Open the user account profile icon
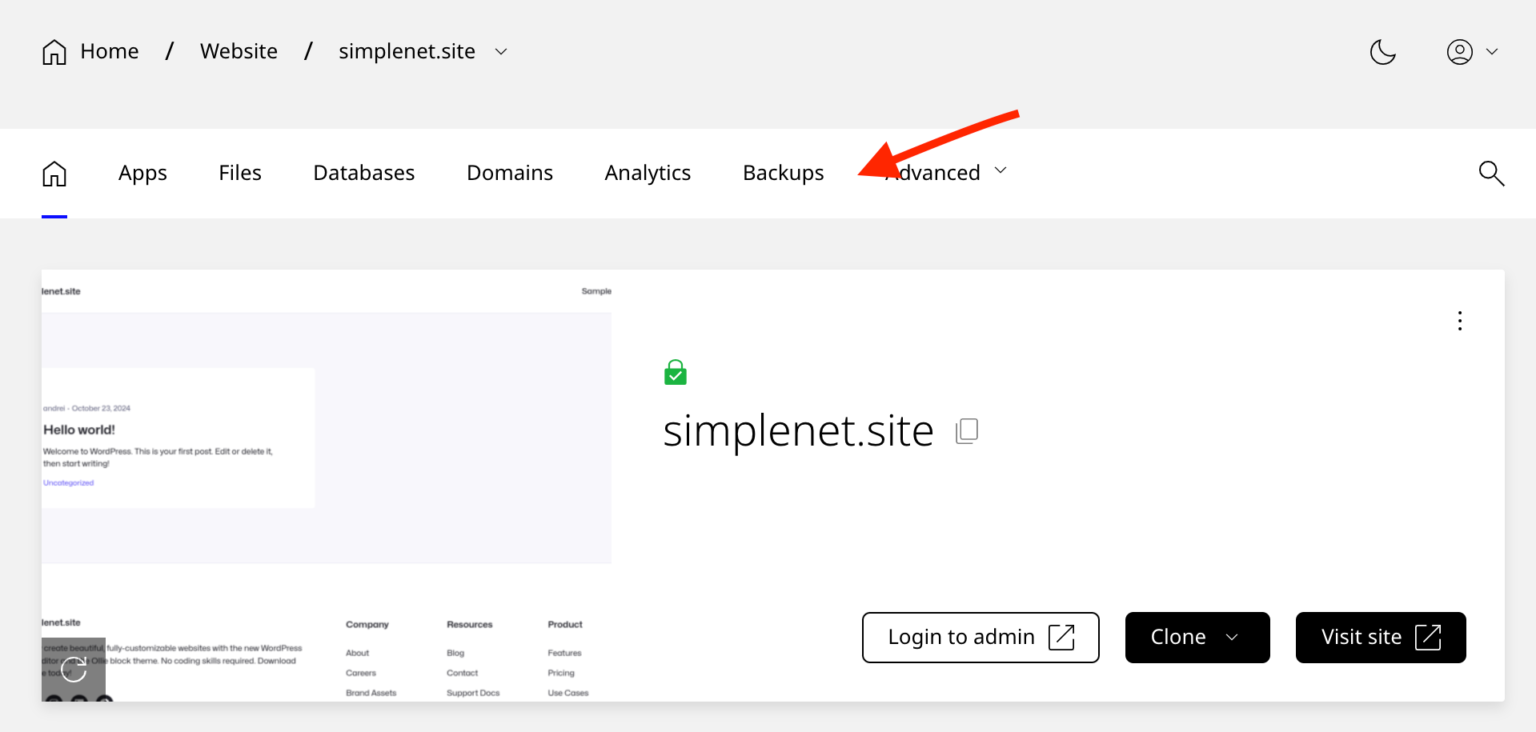The width and height of the screenshot is (1536, 732). click(1459, 51)
